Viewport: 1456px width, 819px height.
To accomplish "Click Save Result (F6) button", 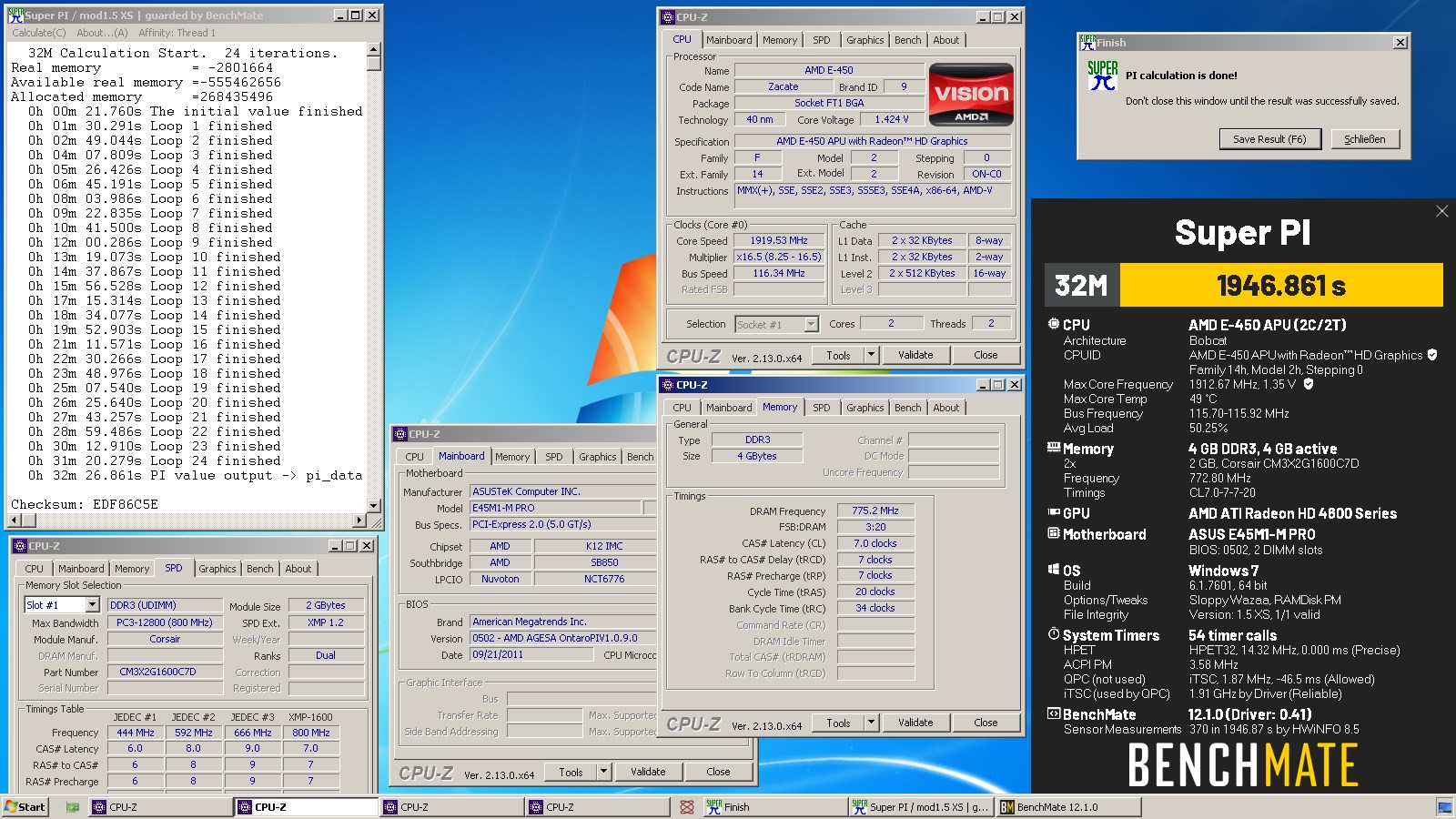I will [x=1269, y=139].
